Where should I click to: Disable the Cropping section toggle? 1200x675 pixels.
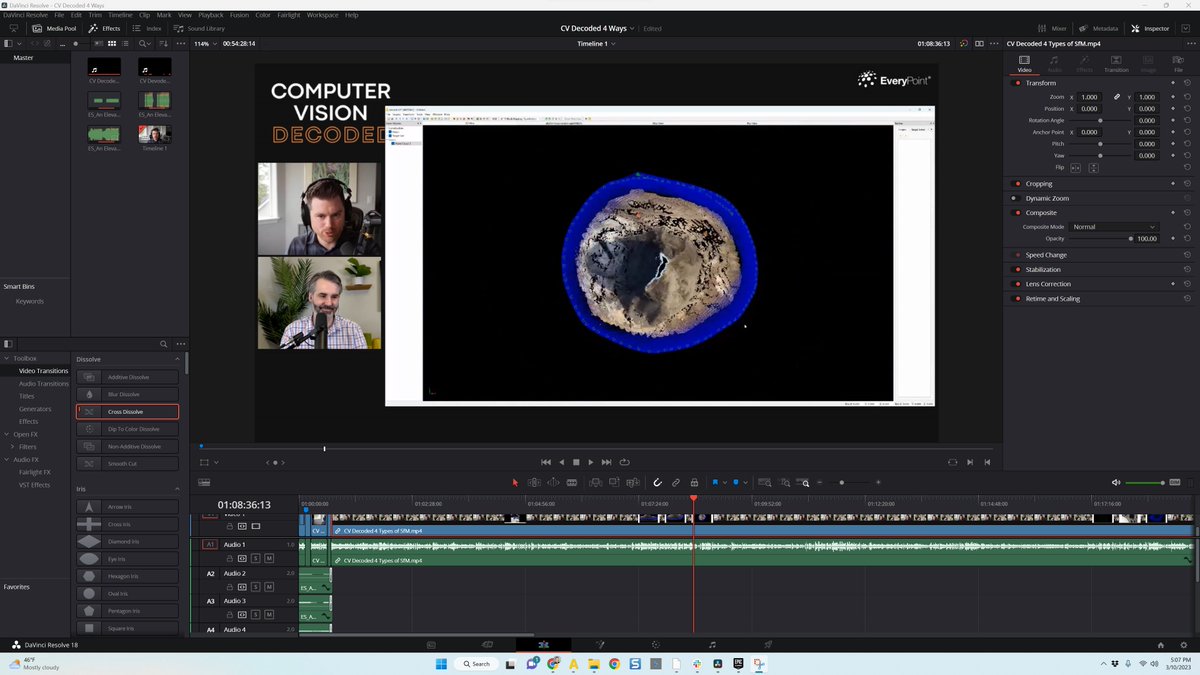pos(1017,184)
